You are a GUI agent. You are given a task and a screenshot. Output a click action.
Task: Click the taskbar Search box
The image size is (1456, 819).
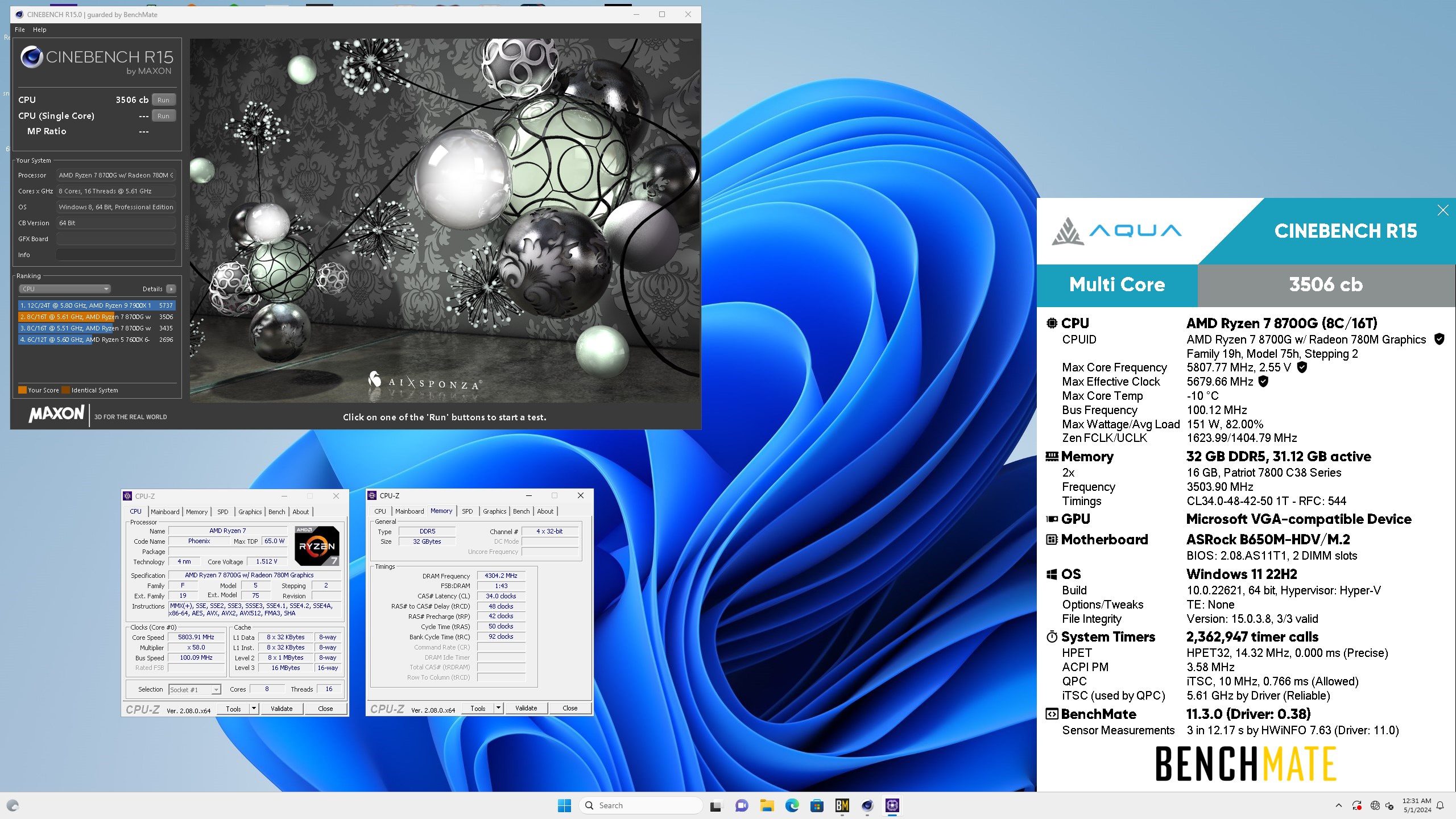point(640,805)
